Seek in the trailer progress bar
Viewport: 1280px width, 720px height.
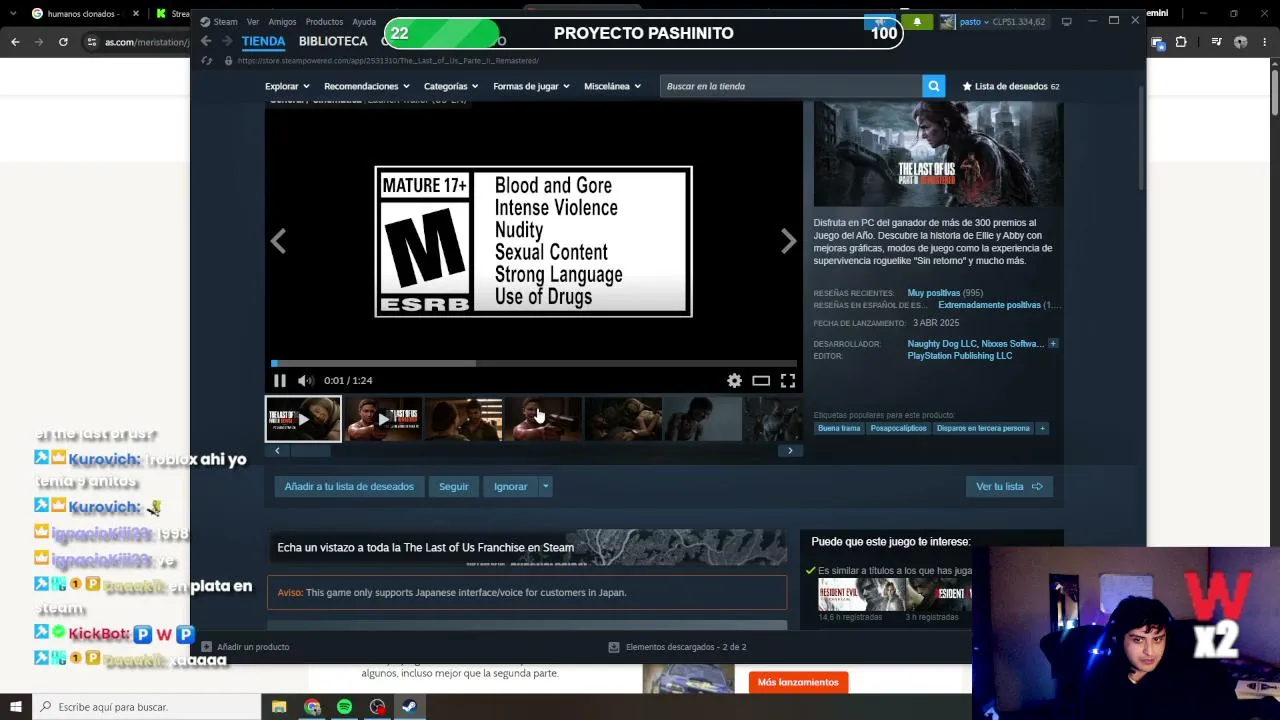[x=534, y=363]
